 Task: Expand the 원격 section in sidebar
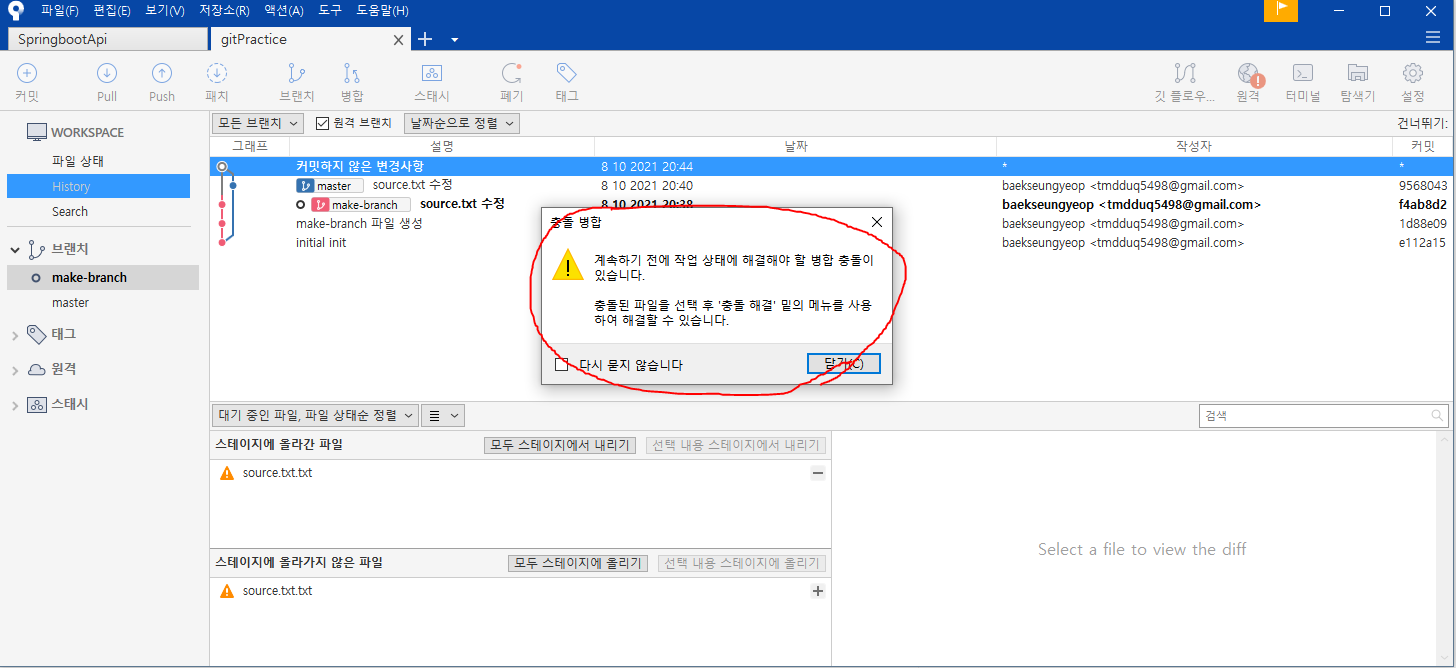[x=15, y=370]
